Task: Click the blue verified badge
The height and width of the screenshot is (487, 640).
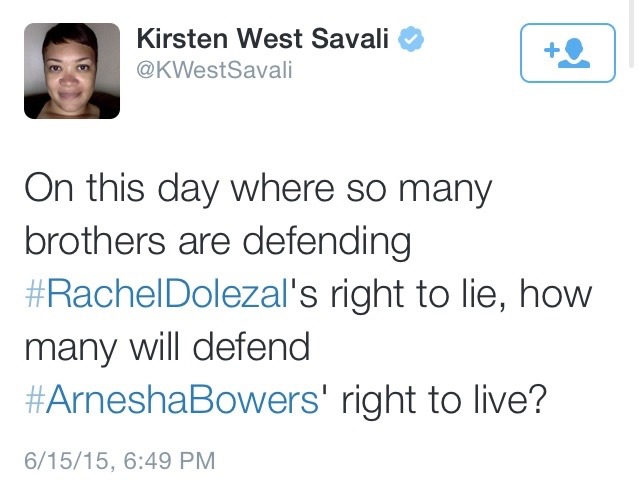Action: tap(412, 39)
